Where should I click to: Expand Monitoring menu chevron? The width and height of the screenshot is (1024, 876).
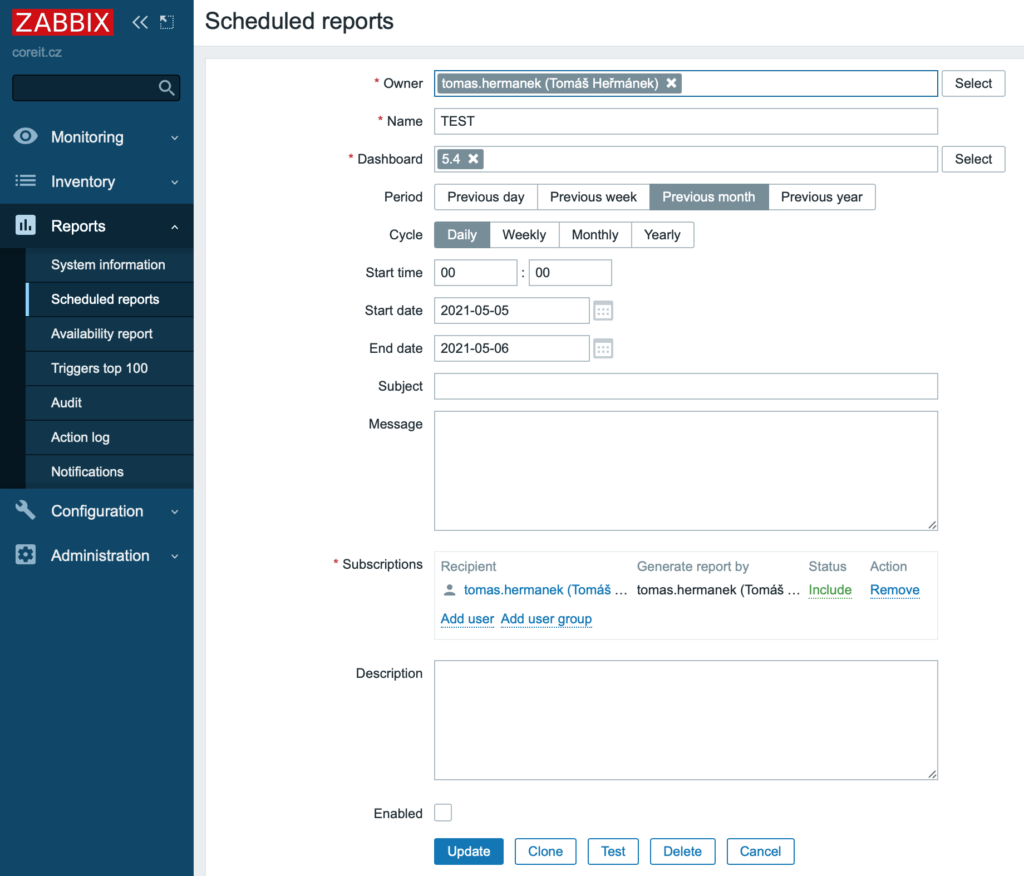point(174,138)
